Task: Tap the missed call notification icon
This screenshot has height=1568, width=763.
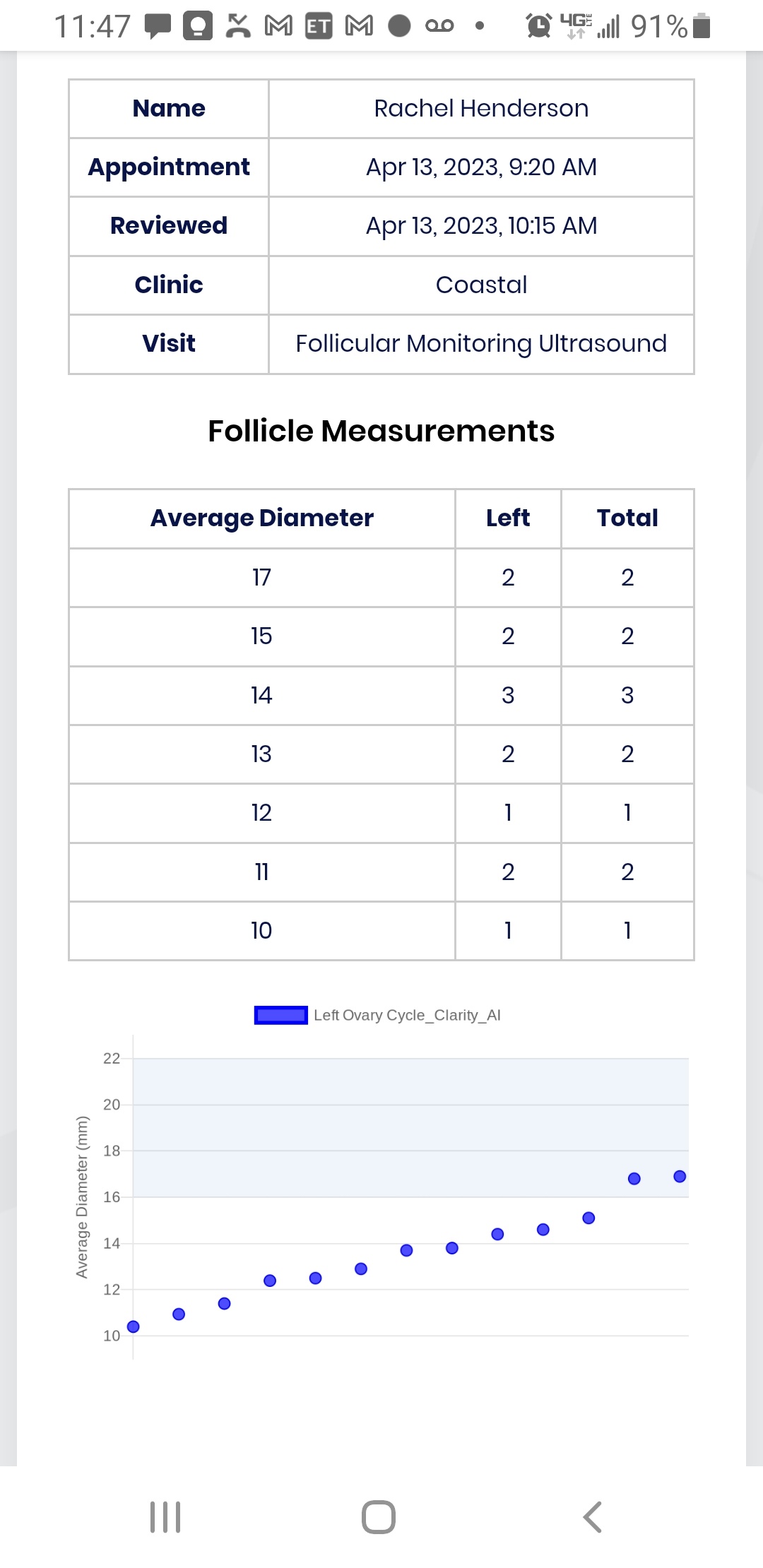Action: (238, 27)
